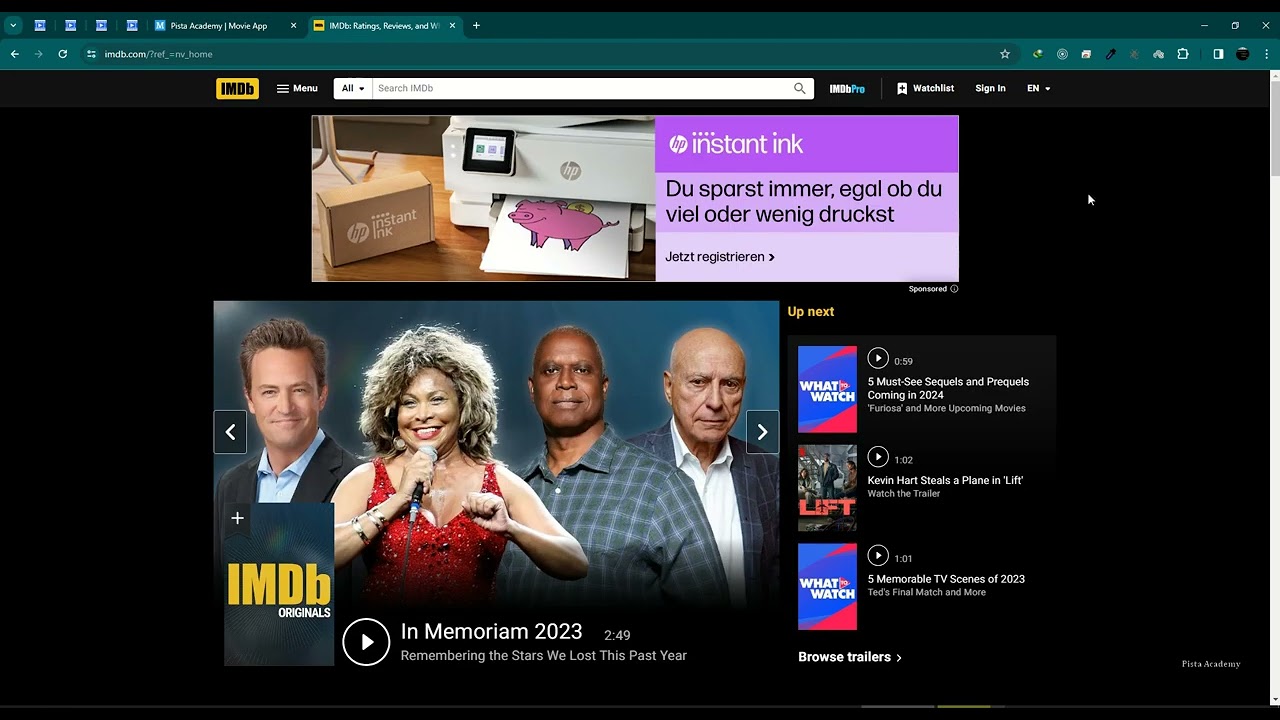Add In Memoriam 2023 to watchlist

237,518
